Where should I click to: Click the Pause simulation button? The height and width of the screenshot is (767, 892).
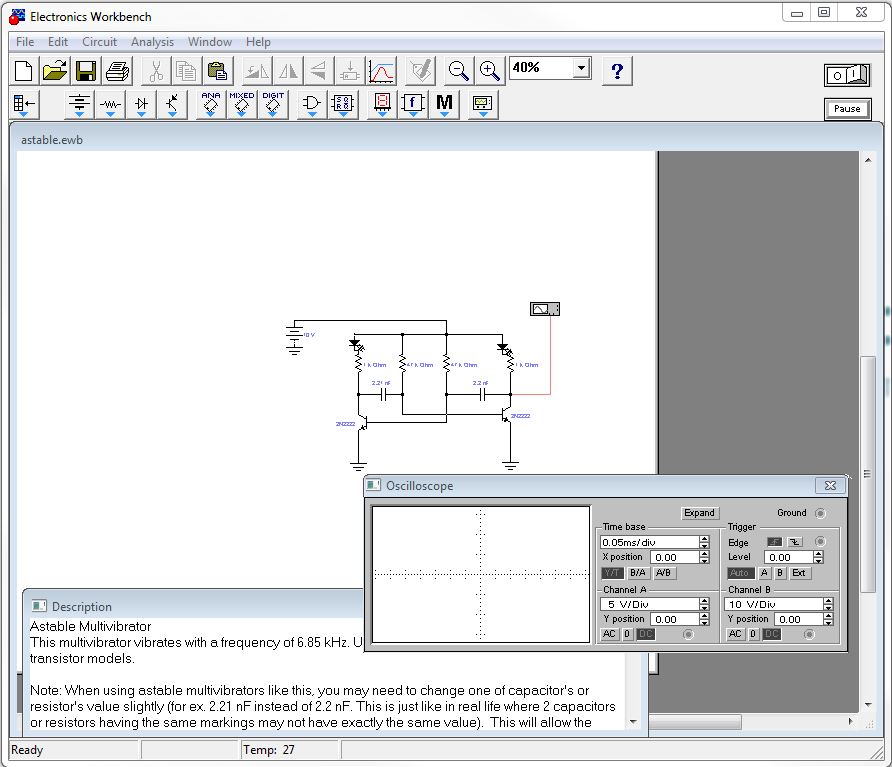click(x=846, y=109)
